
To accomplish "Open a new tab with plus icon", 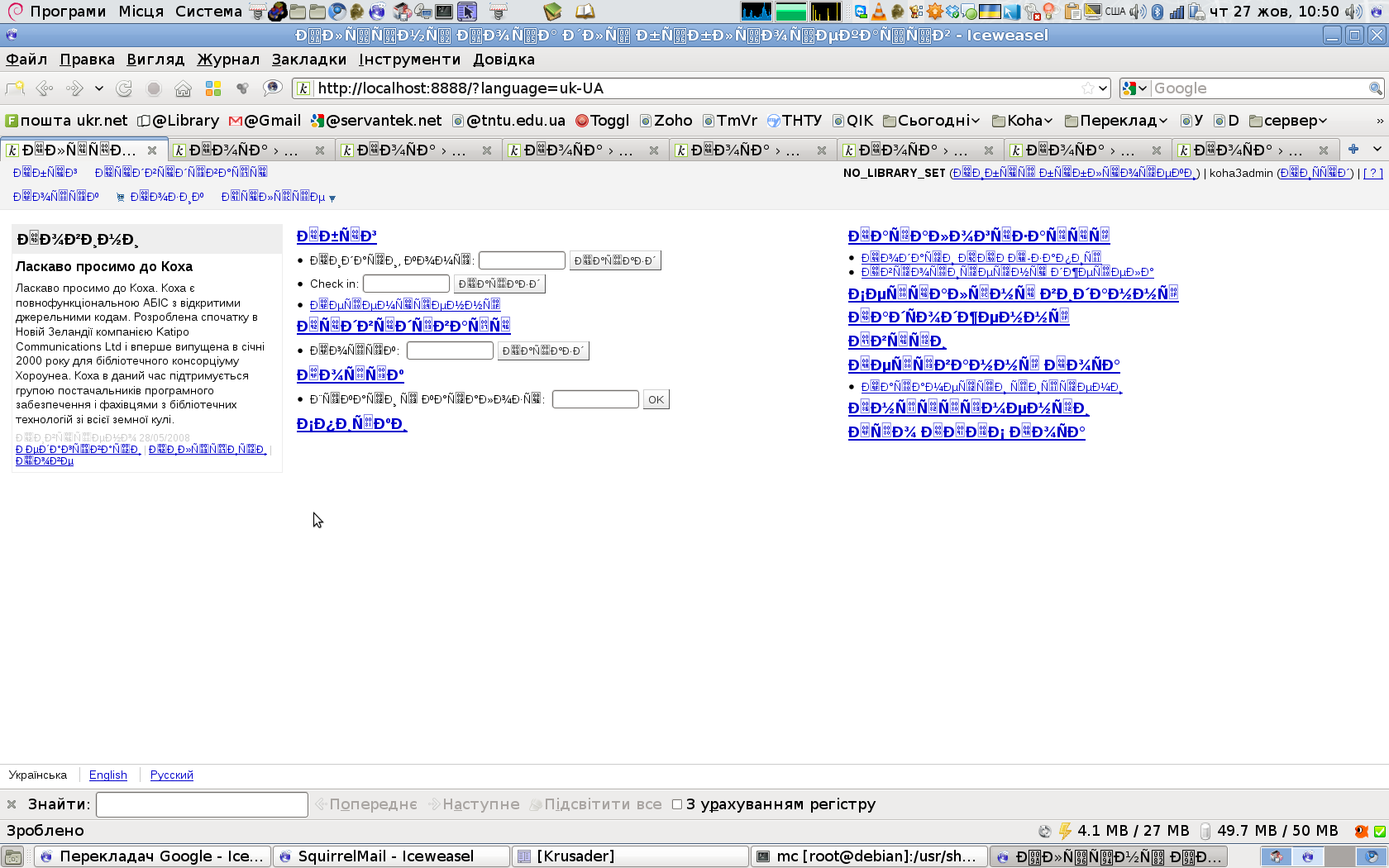I will (1353, 150).
